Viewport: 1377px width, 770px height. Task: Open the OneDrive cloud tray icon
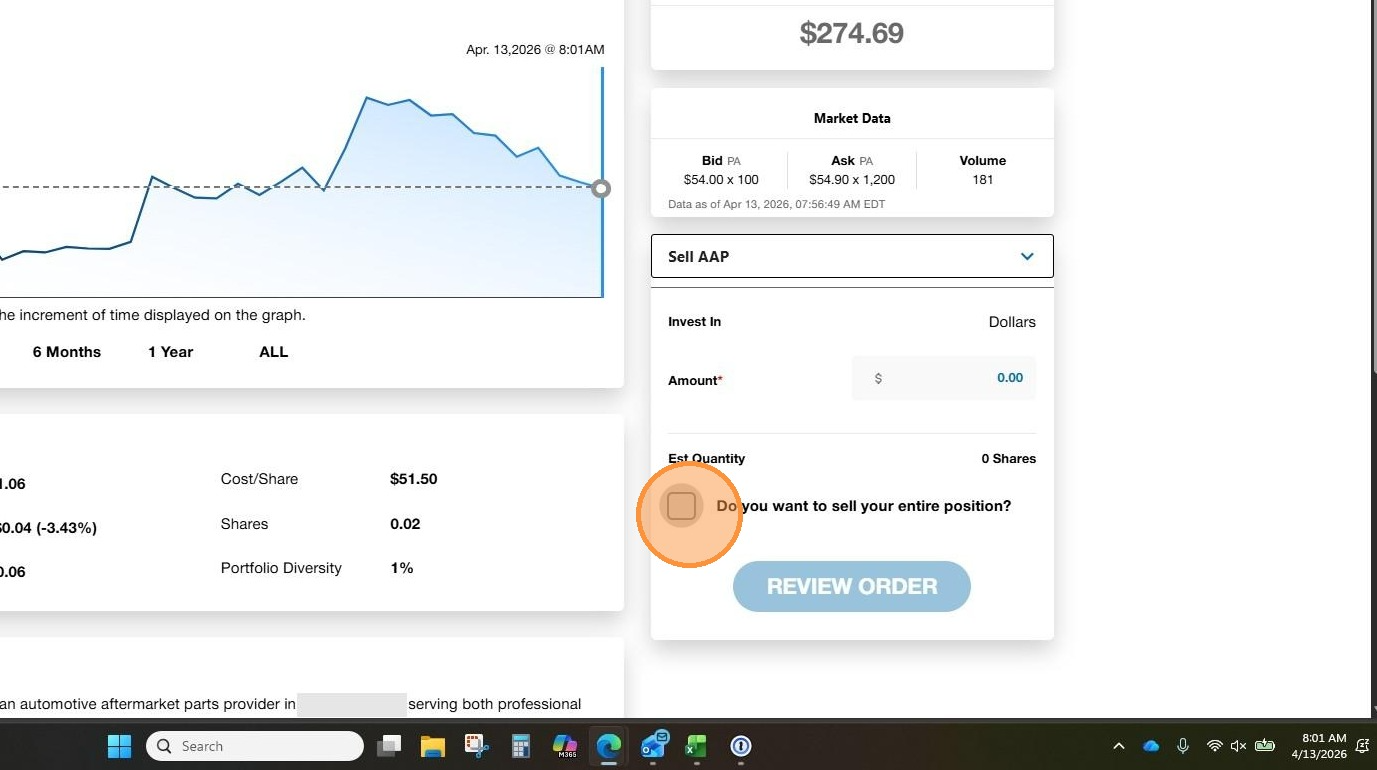[x=1151, y=746]
